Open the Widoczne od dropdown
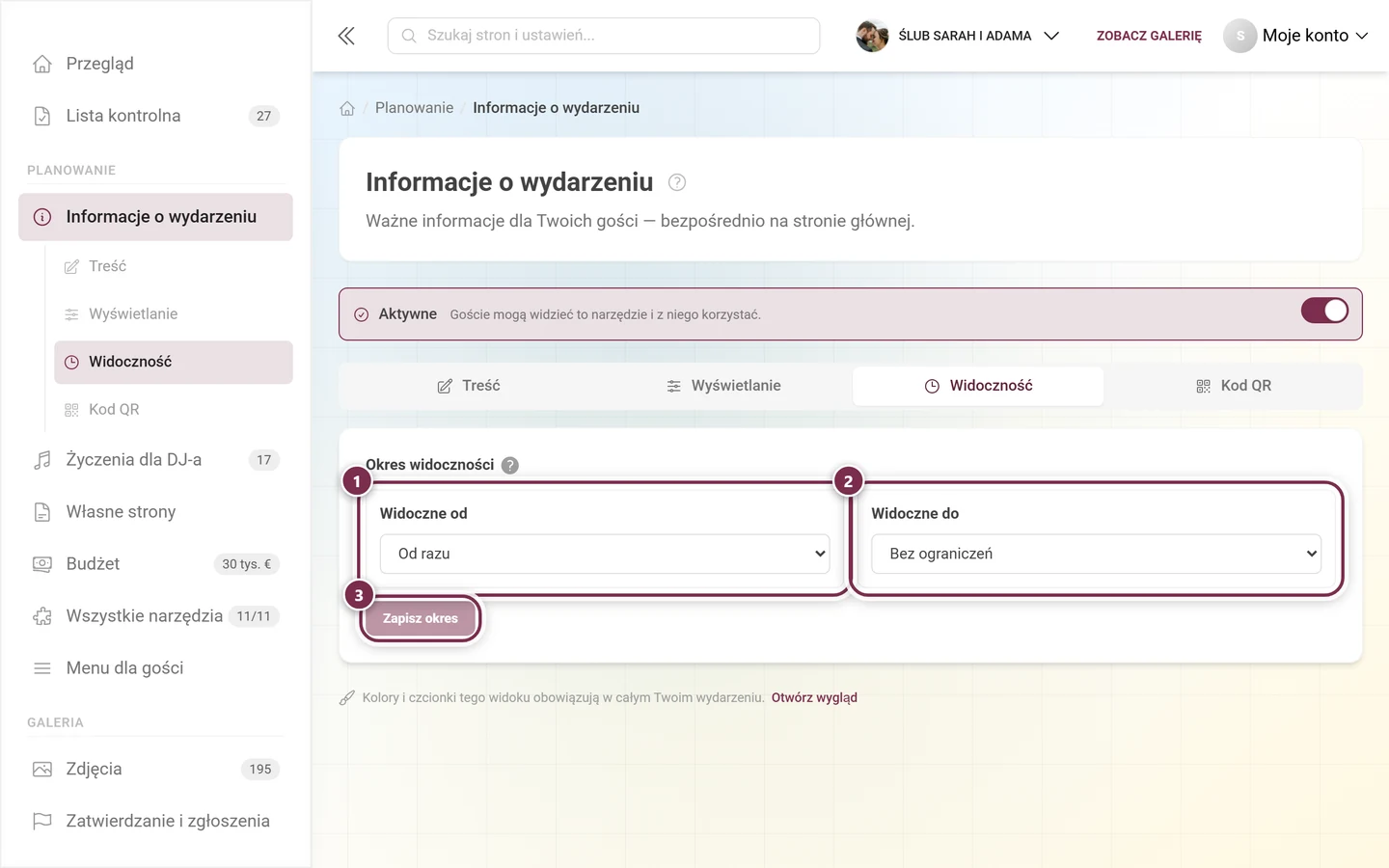The height and width of the screenshot is (868, 1389). point(605,554)
